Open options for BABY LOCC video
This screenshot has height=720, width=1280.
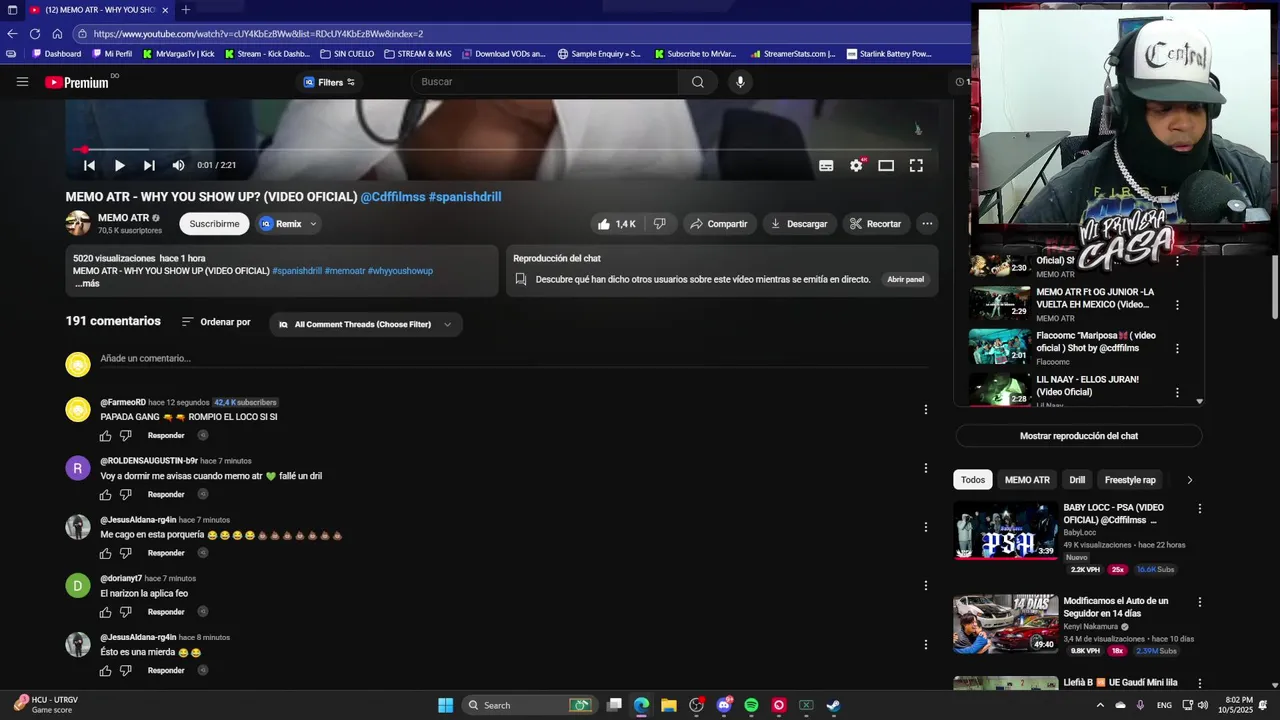coord(1200,509)
